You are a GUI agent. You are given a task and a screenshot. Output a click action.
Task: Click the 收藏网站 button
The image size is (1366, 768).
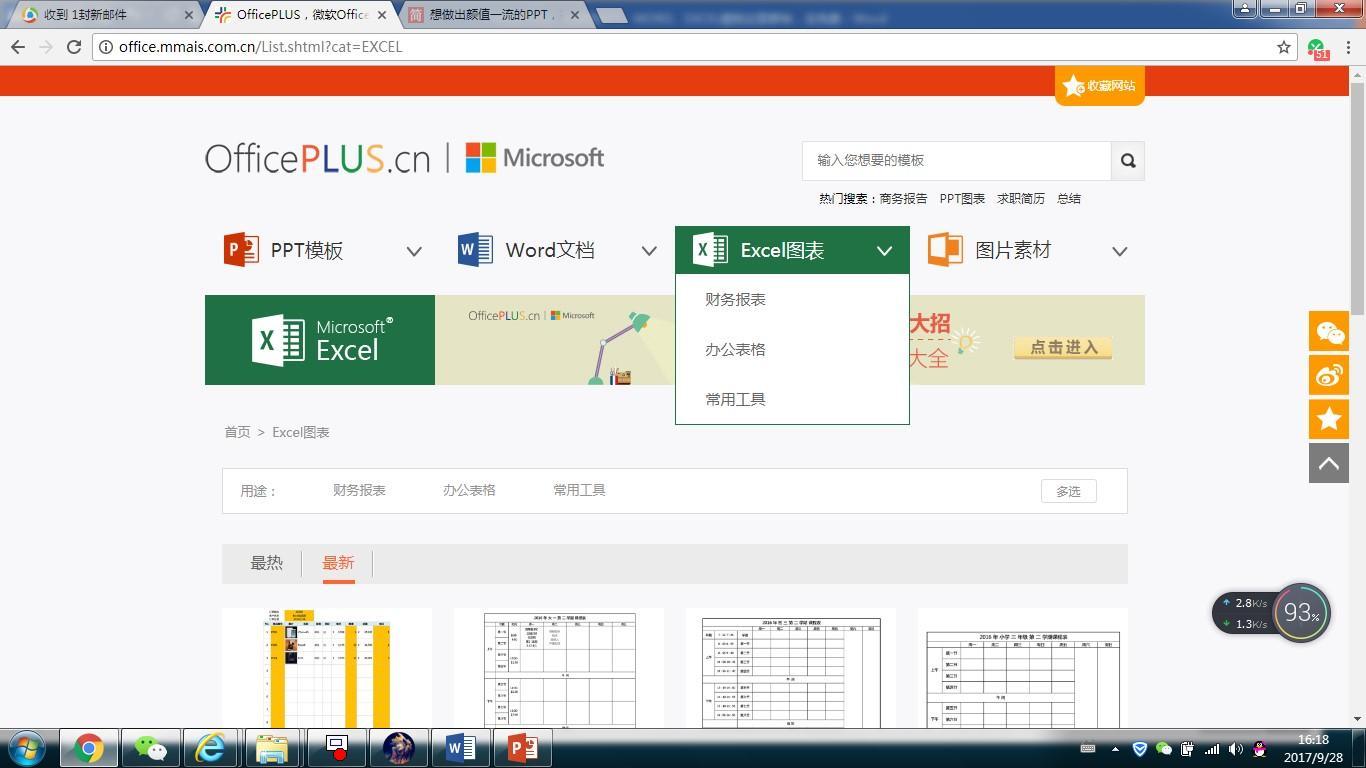pos(1100,85)
